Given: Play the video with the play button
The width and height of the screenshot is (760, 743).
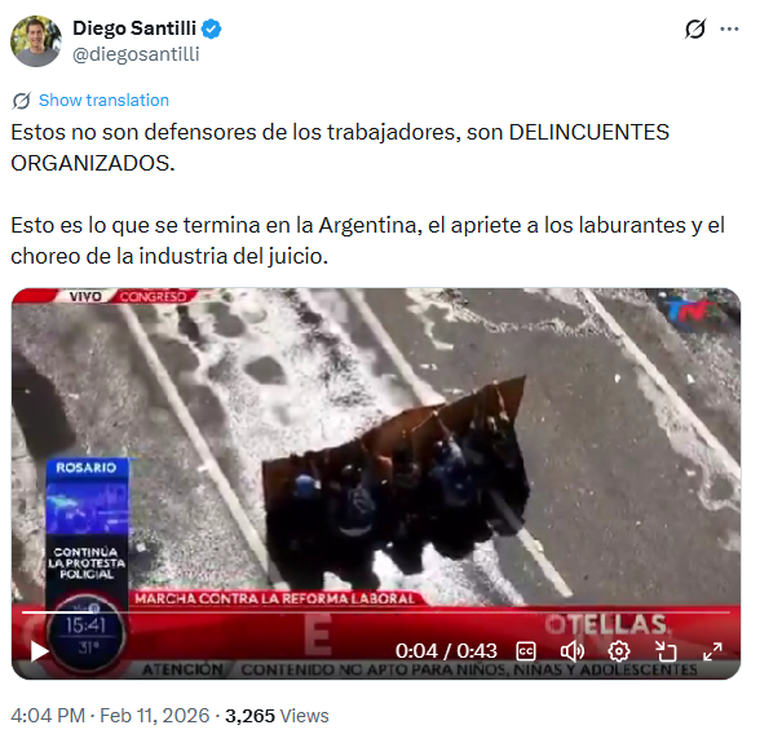Looking at the screenshot, I should pyautogui.click(x=39, y=651).
